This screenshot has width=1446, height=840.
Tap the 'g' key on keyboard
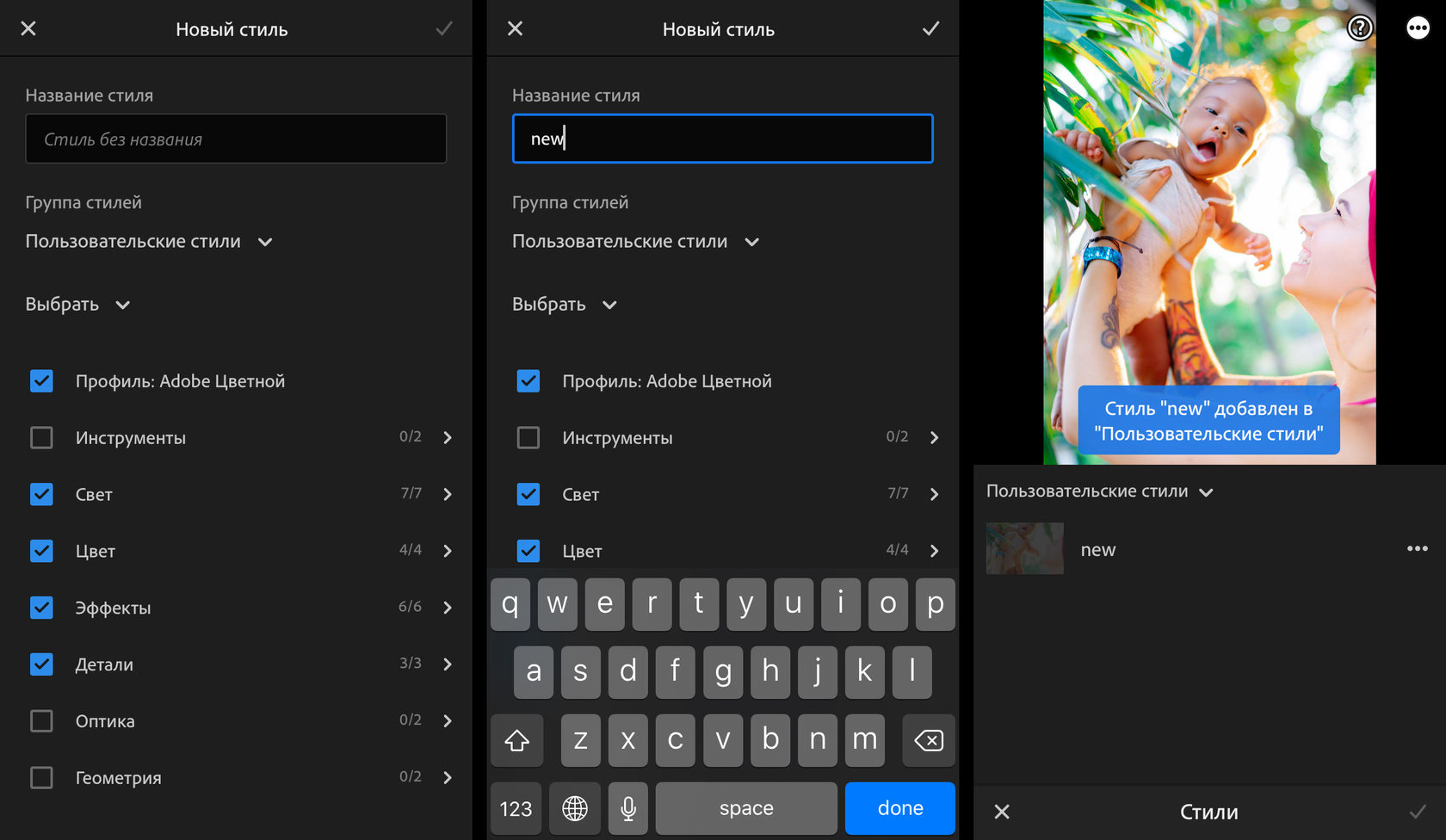pyautogui.click(x=723, y=672)
